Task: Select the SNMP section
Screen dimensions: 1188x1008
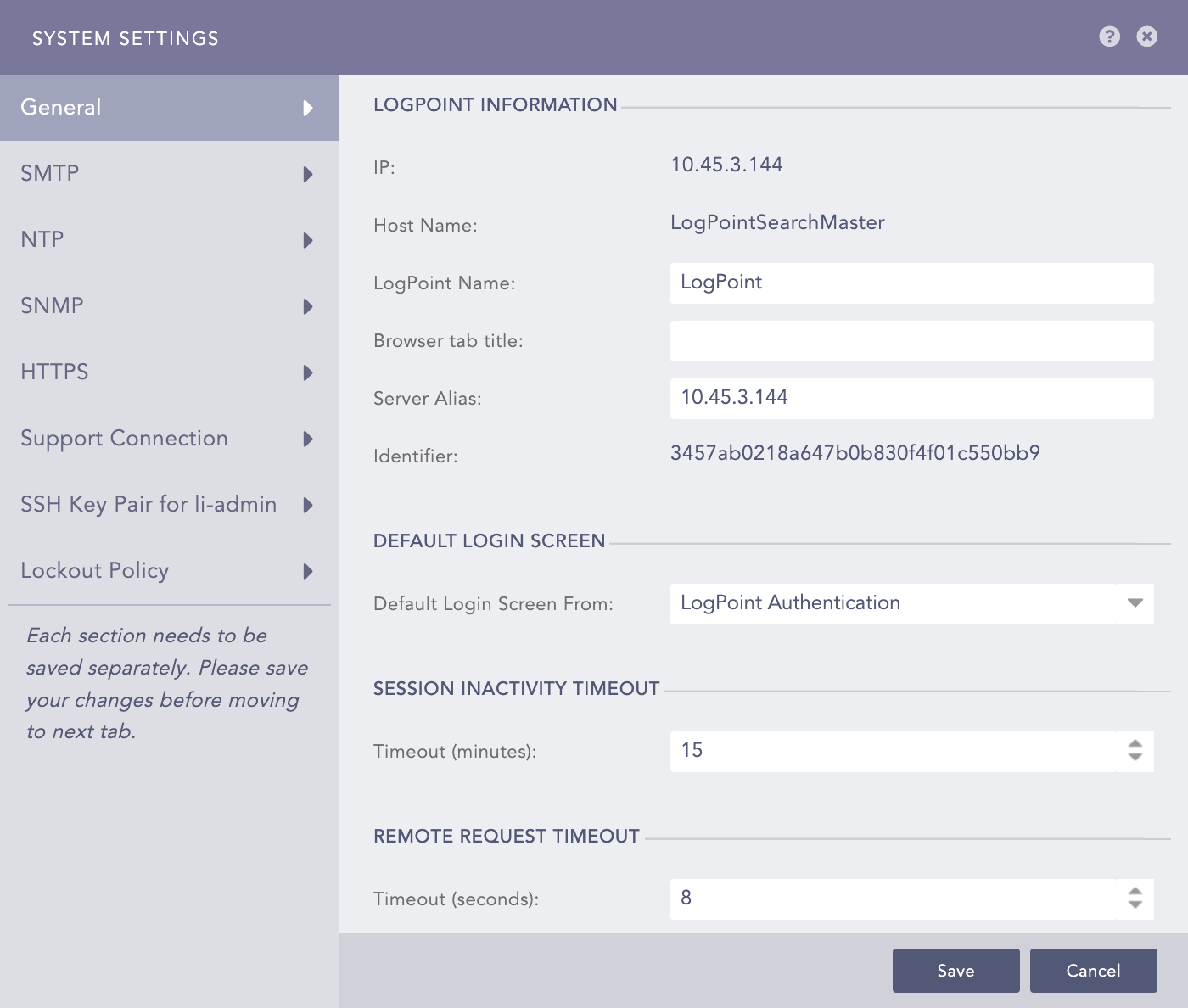Action: (x=169, y=306)
